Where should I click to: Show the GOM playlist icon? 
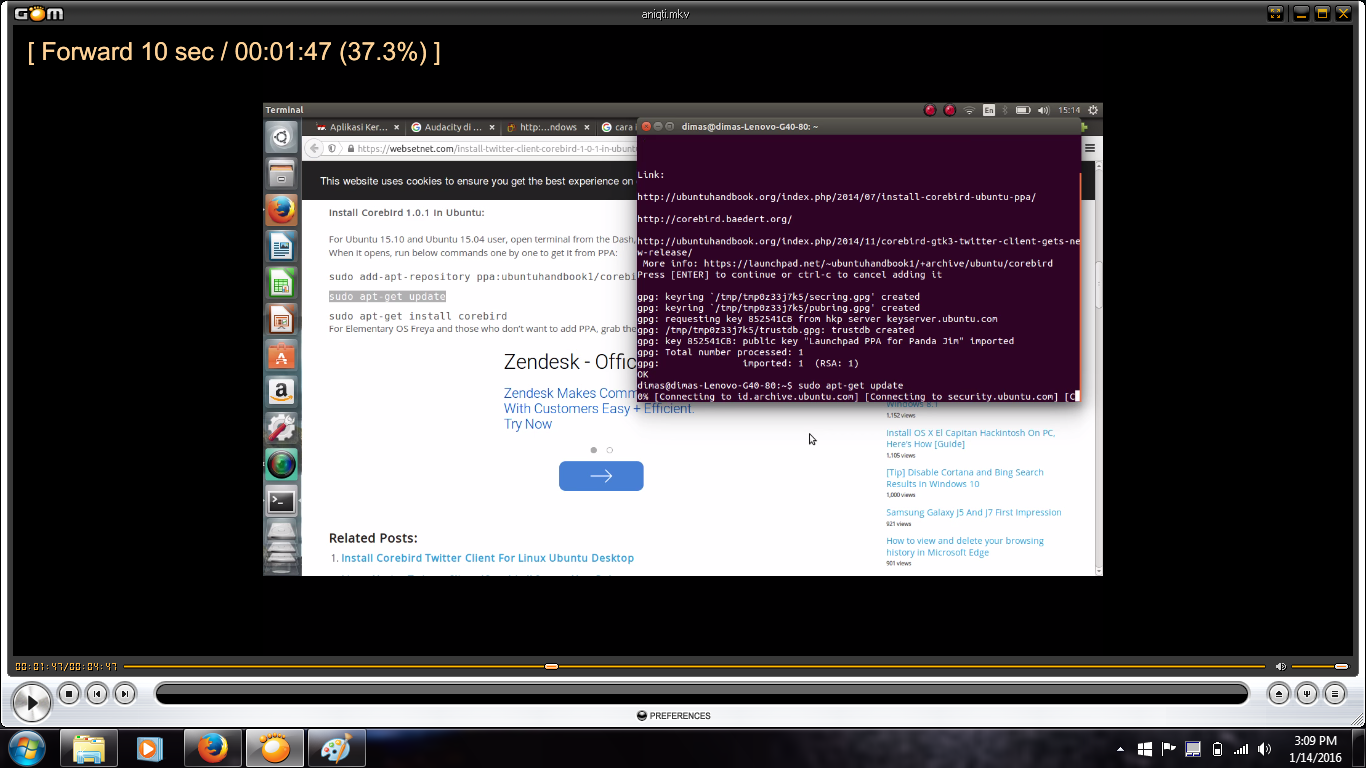pos(1334,693)
